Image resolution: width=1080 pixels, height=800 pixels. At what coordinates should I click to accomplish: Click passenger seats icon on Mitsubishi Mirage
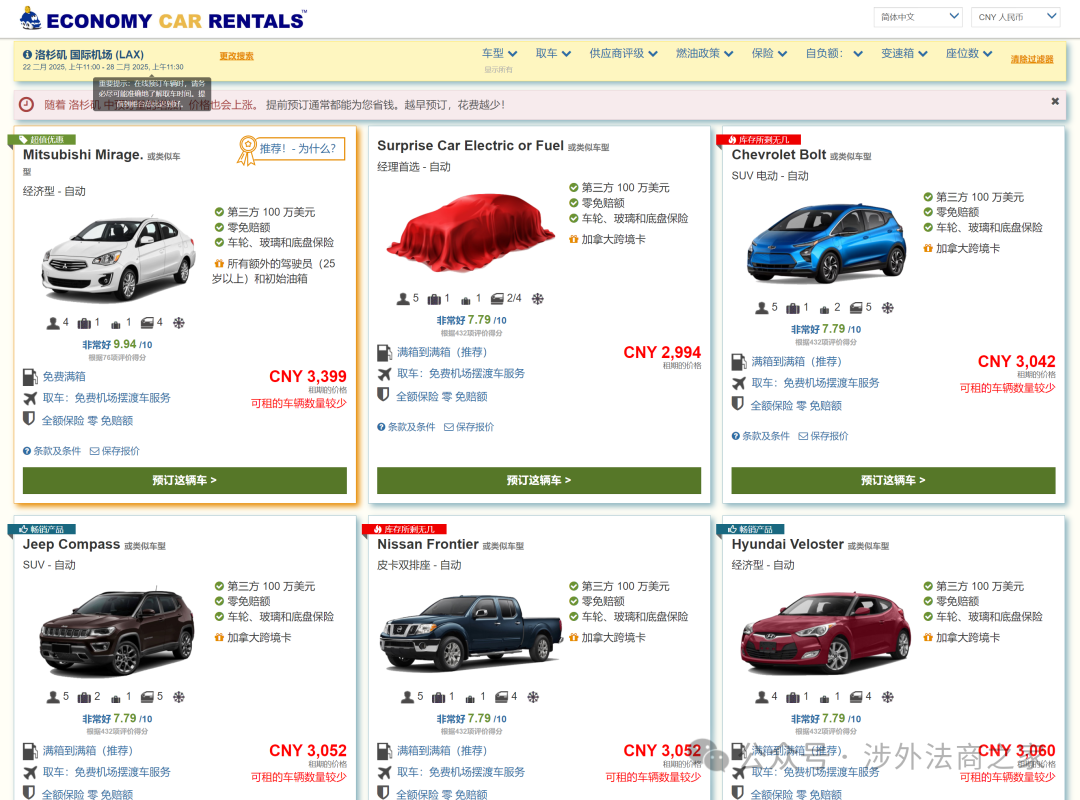(53, 323)
